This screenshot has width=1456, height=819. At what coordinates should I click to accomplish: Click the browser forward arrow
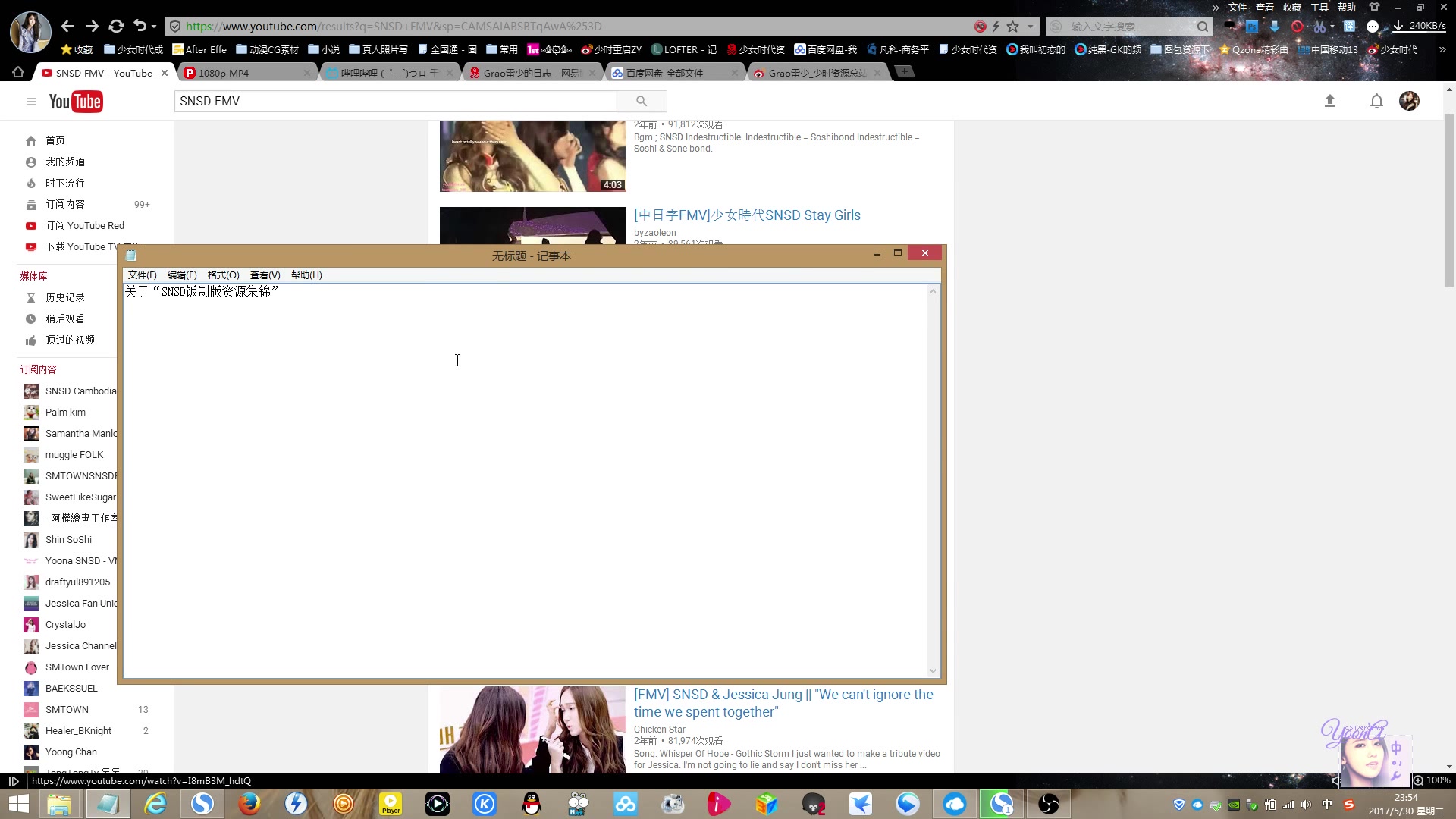click(x=92, y=26)
